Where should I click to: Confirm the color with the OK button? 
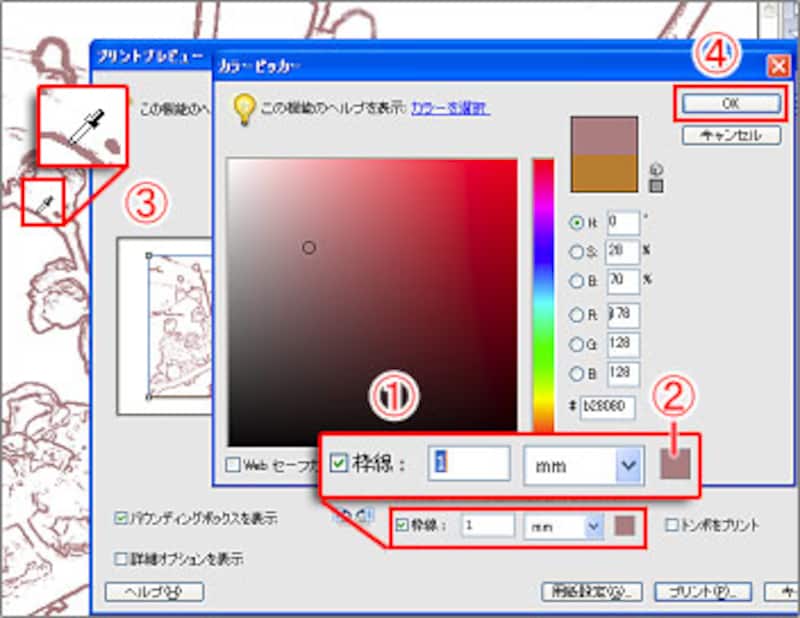(731, 104)
